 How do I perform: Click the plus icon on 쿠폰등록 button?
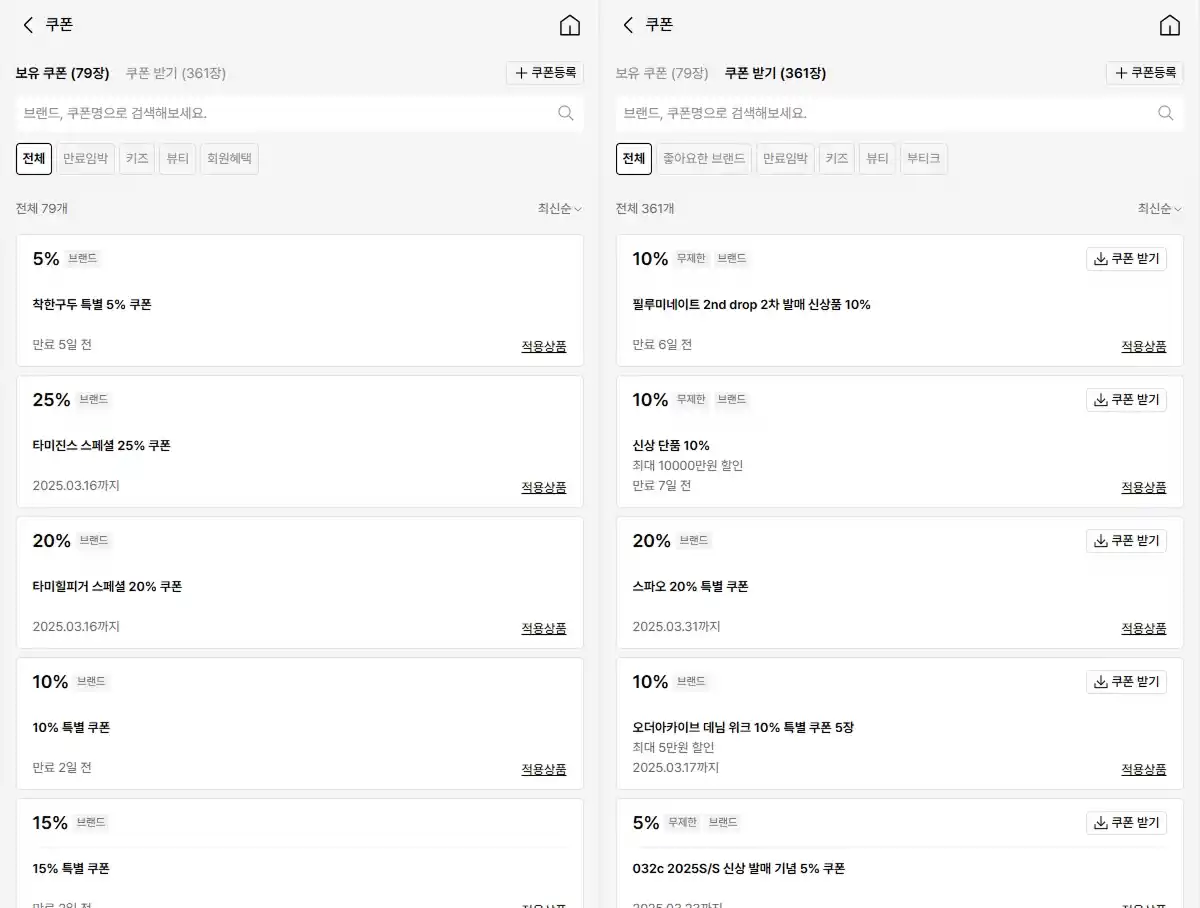point(520,72)
